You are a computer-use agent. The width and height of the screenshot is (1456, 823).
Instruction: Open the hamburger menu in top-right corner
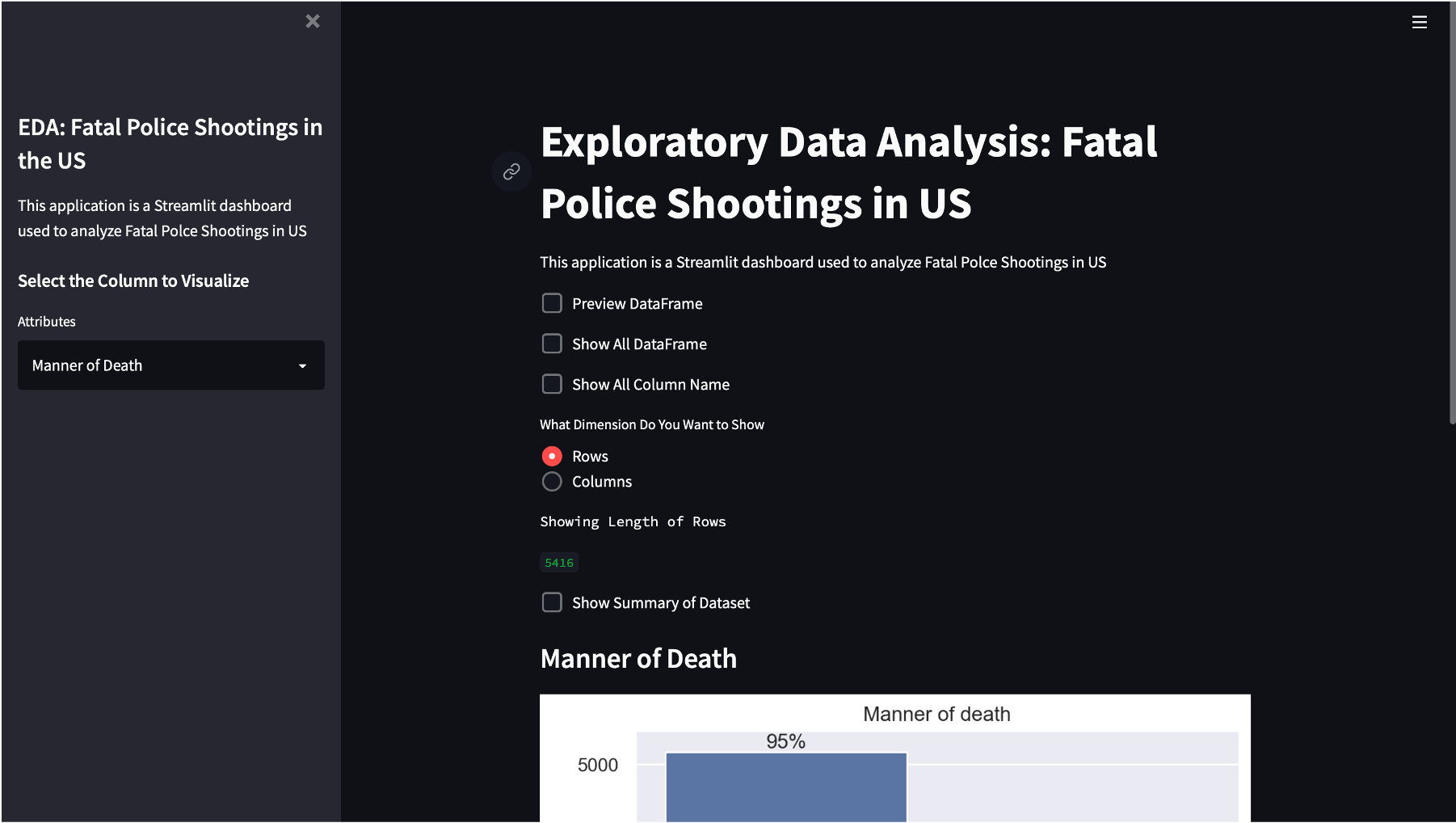click(x=1419, y=23)
